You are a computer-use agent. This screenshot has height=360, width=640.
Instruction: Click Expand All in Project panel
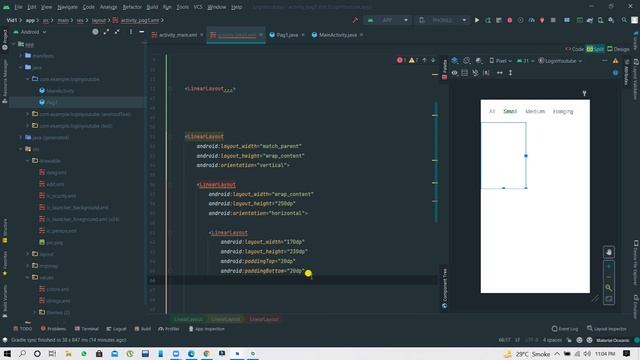click(x=106, y=31)
